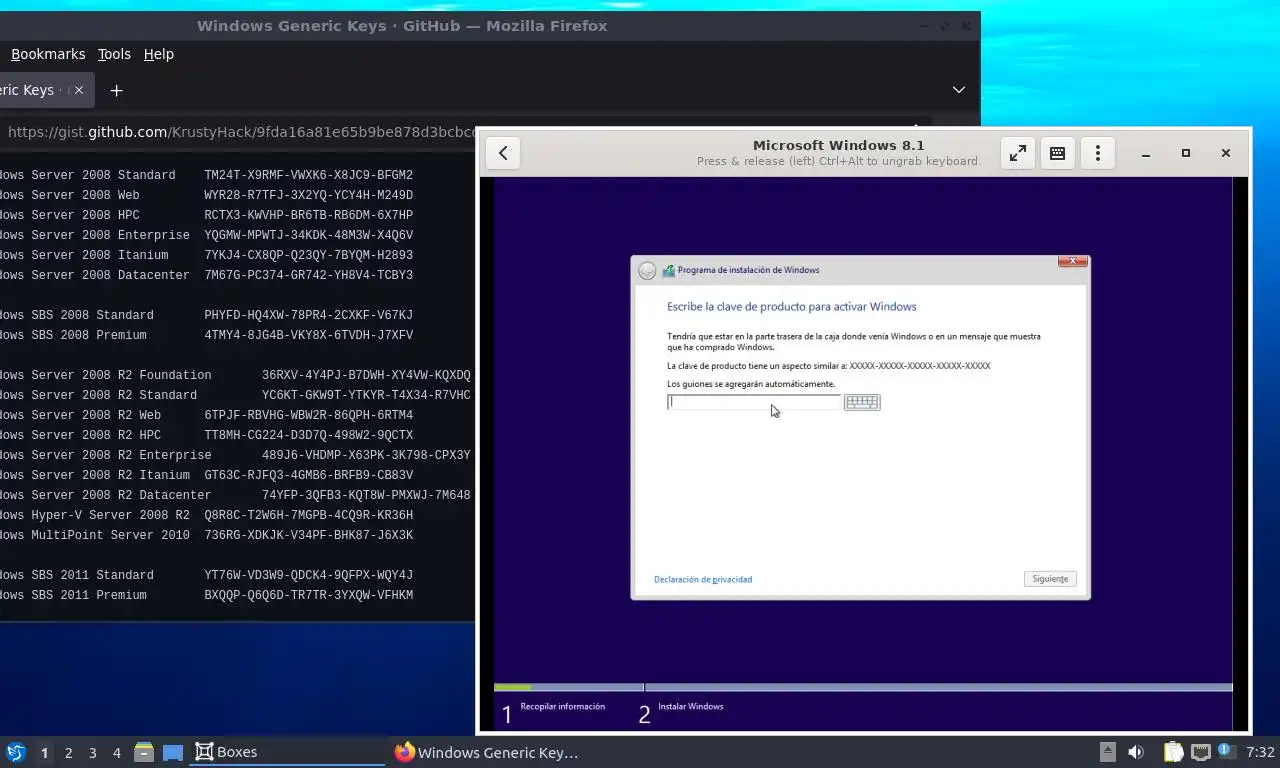
Task: Expand the list all tabs dropdown in Firefox
Action: tap(958, 90)
